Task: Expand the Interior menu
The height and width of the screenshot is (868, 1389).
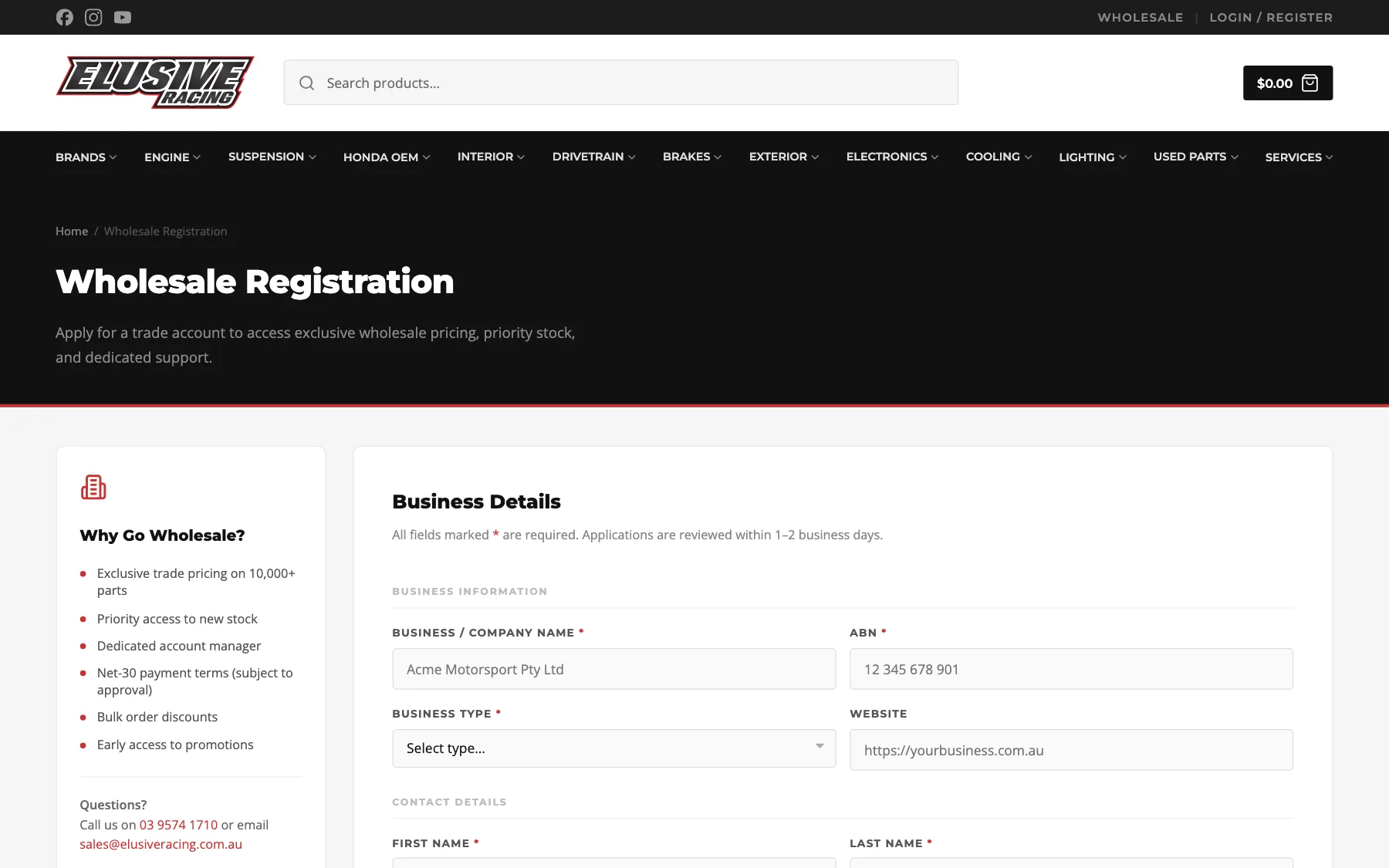Action: 491,157
